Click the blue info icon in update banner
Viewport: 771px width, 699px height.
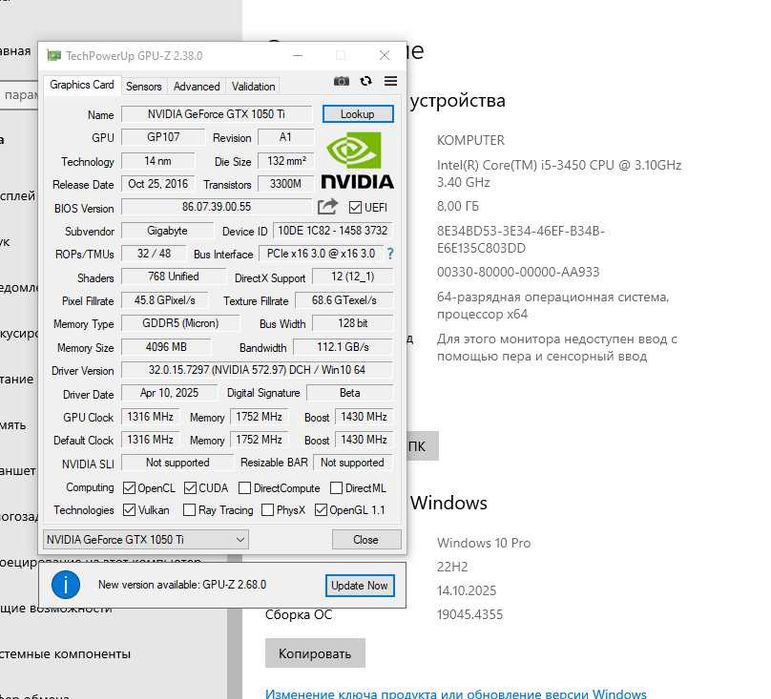click(65, 585)
